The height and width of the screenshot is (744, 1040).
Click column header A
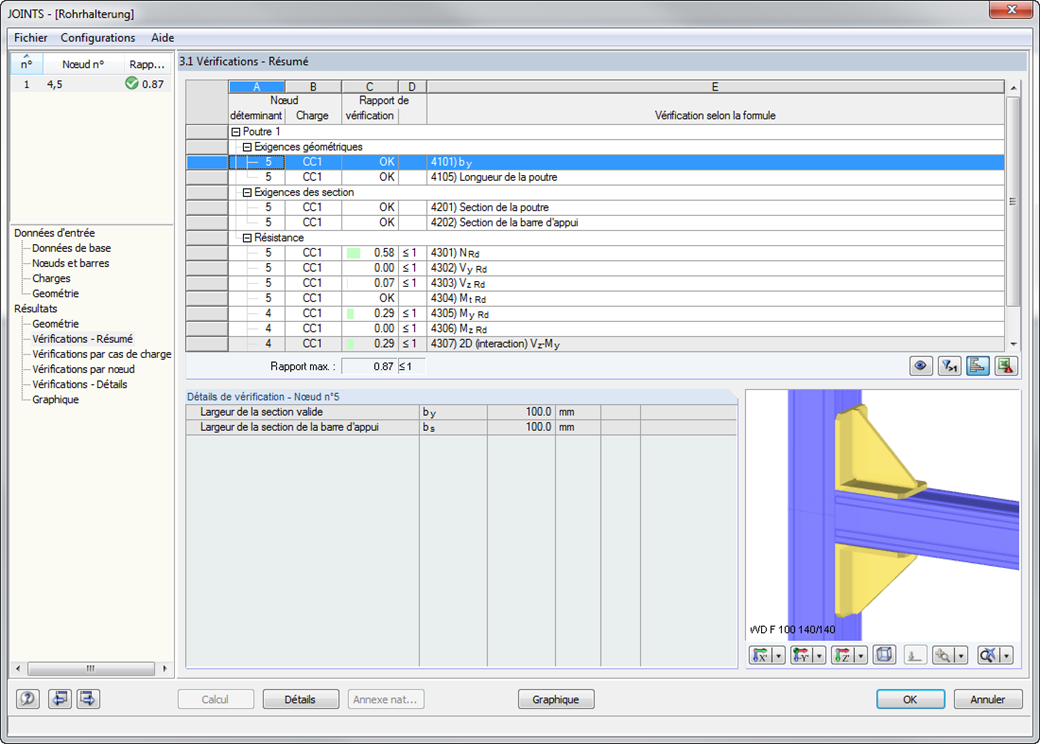point(257,87)
